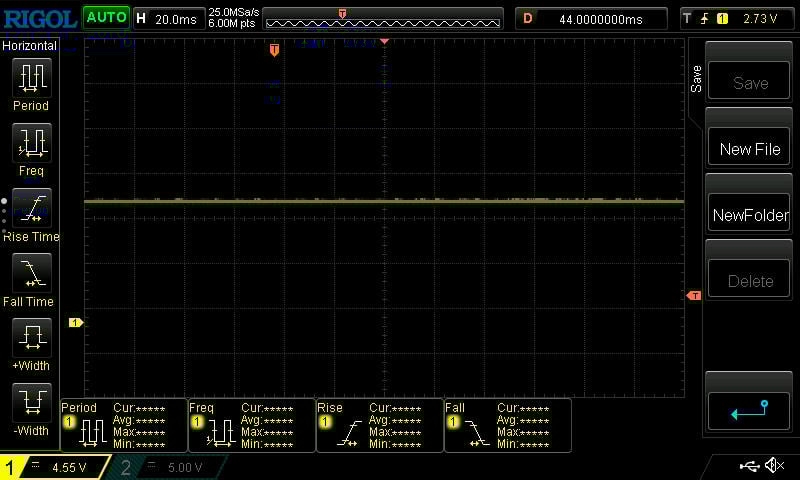The image size is (800, 480).
Task: Toggle the muted speaker icon
Action: click(774, 465)
